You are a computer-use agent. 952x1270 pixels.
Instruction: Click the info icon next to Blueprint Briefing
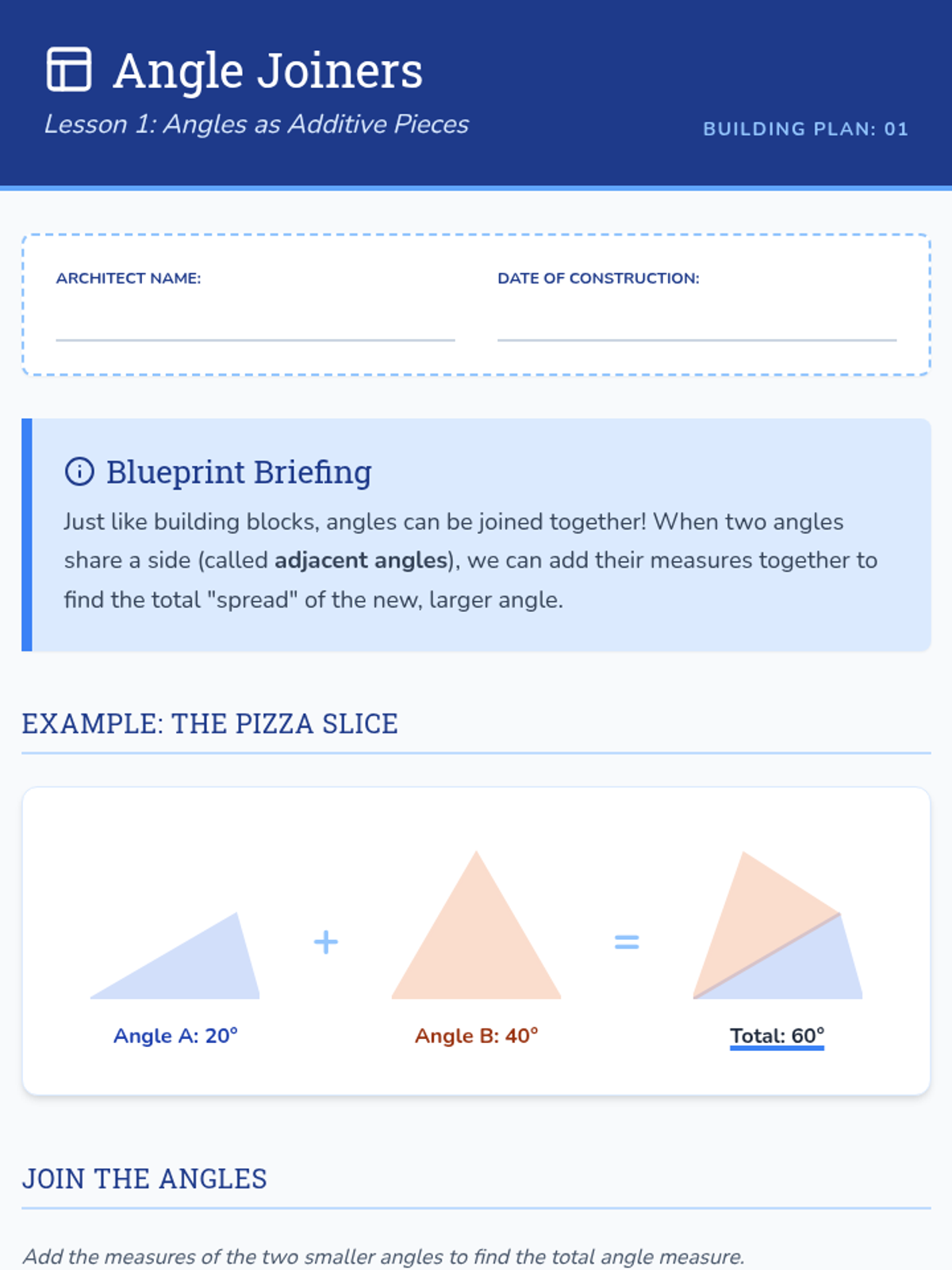[x=79, y=471]
